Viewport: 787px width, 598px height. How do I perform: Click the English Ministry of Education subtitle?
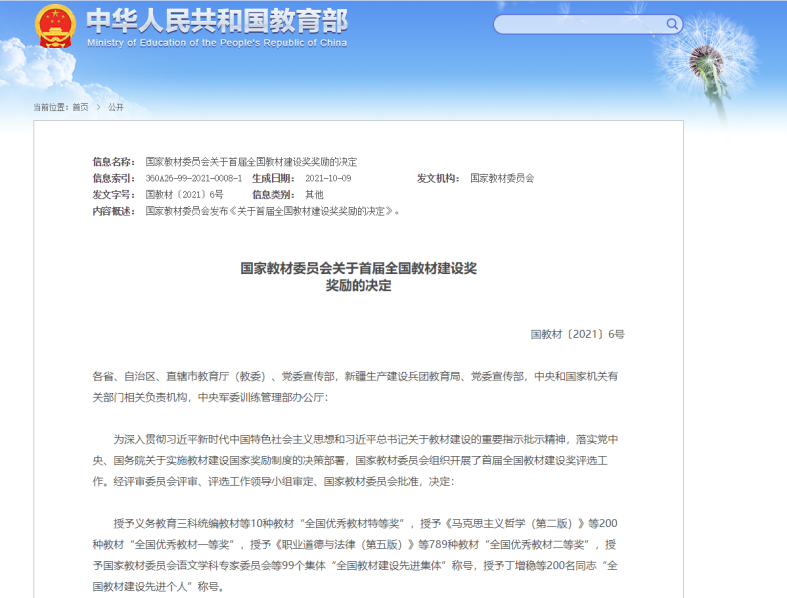216,44
